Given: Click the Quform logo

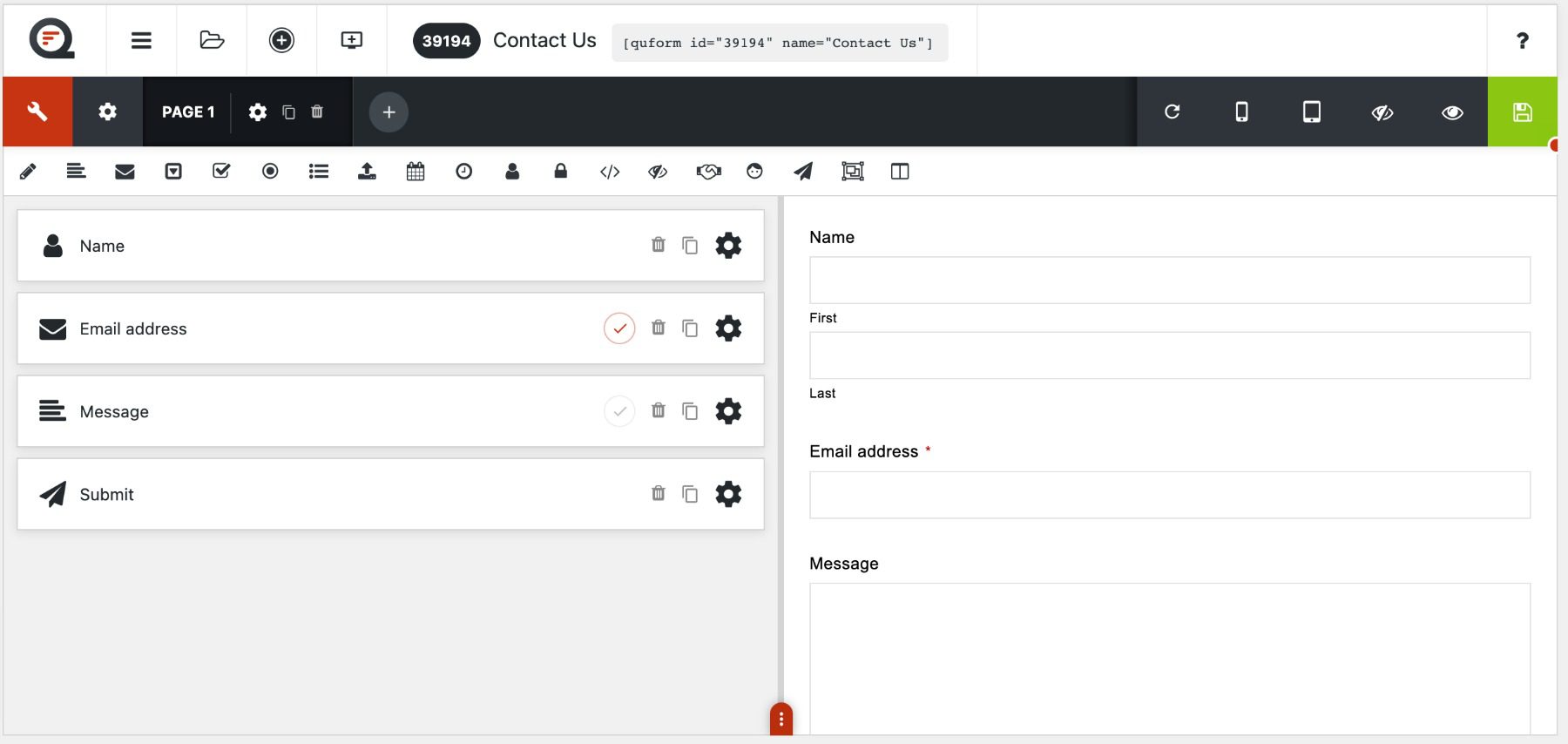Looking at the screenshot, I should click(51, 40).
